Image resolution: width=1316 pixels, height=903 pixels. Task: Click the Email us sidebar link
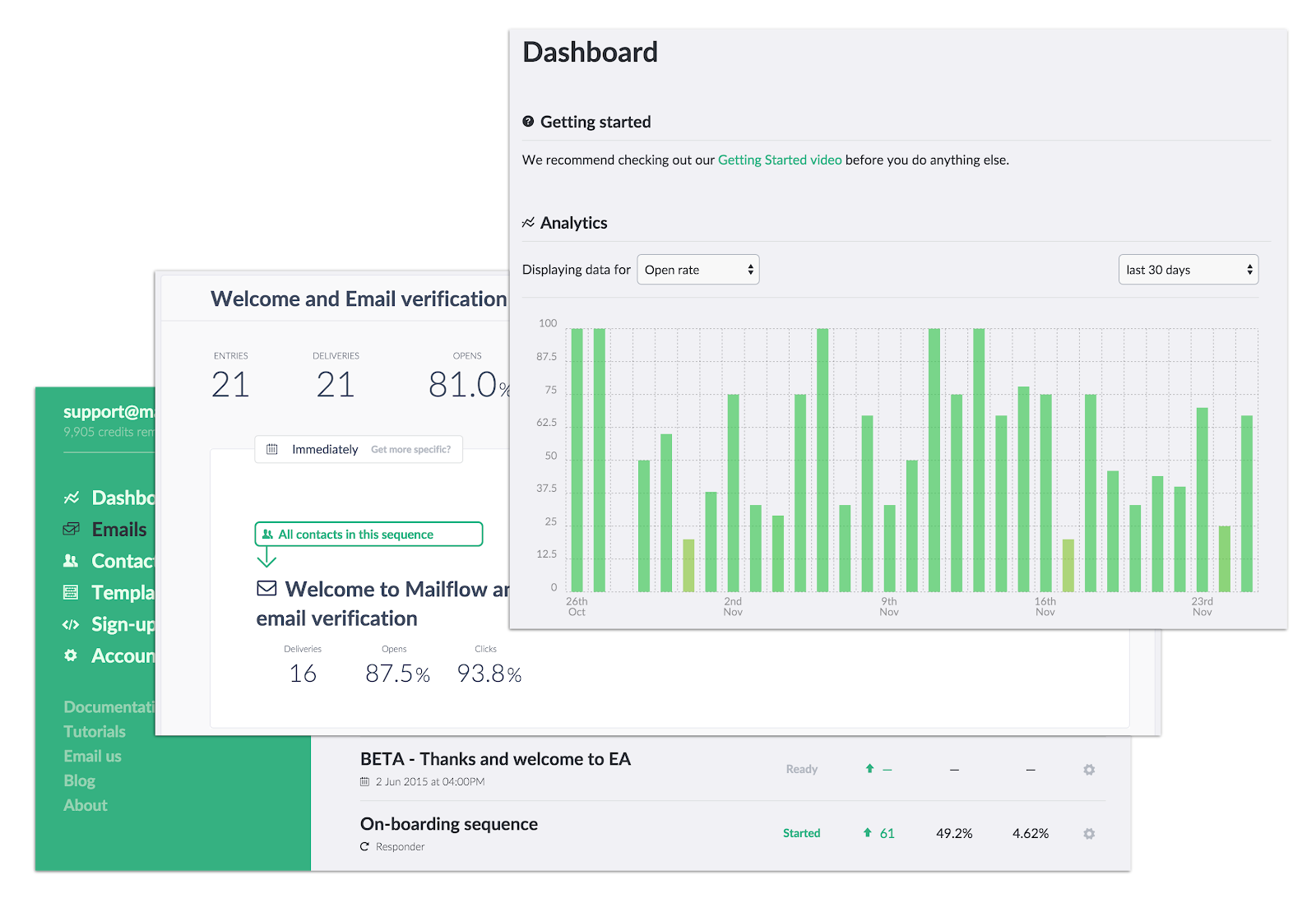pyautogui.click(x=92, y=756)
